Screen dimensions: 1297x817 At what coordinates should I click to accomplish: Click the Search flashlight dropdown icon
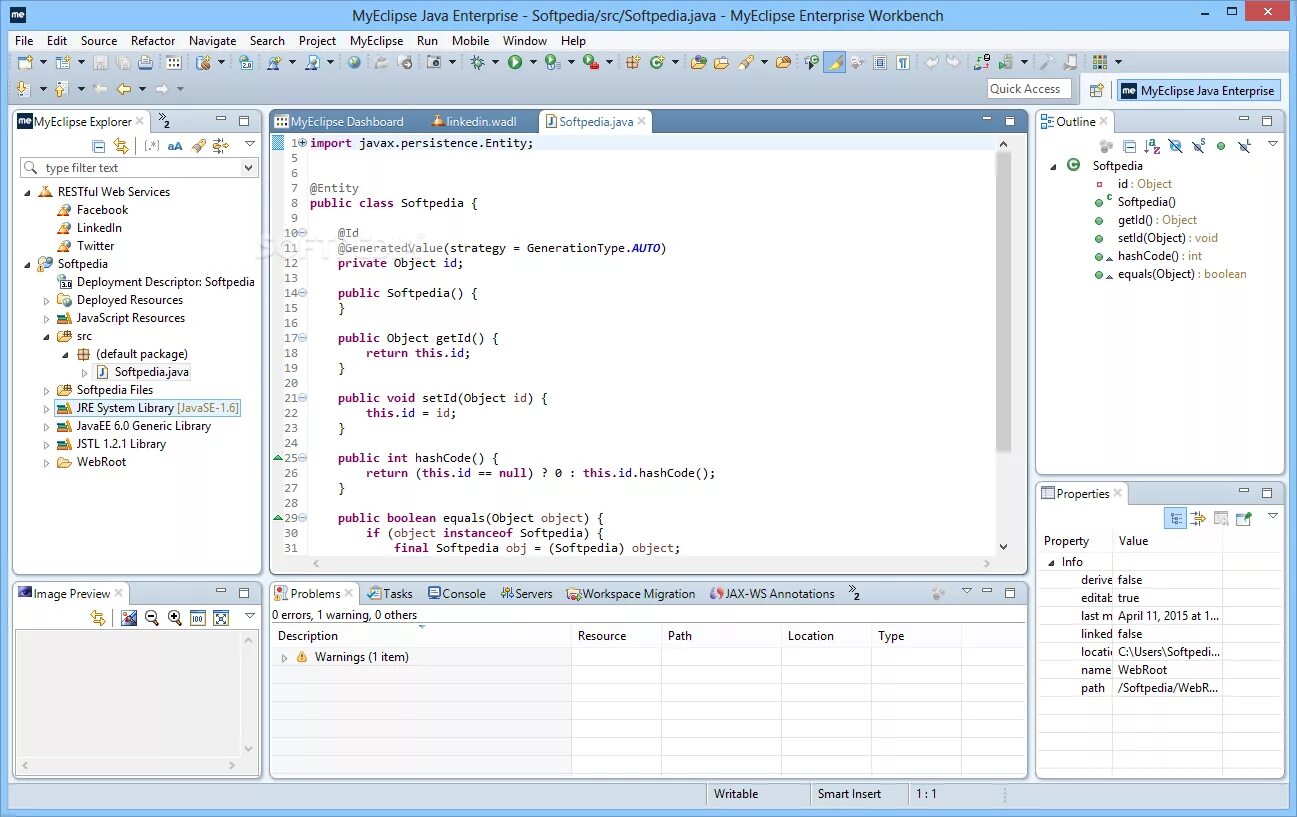tap(745, 62)
